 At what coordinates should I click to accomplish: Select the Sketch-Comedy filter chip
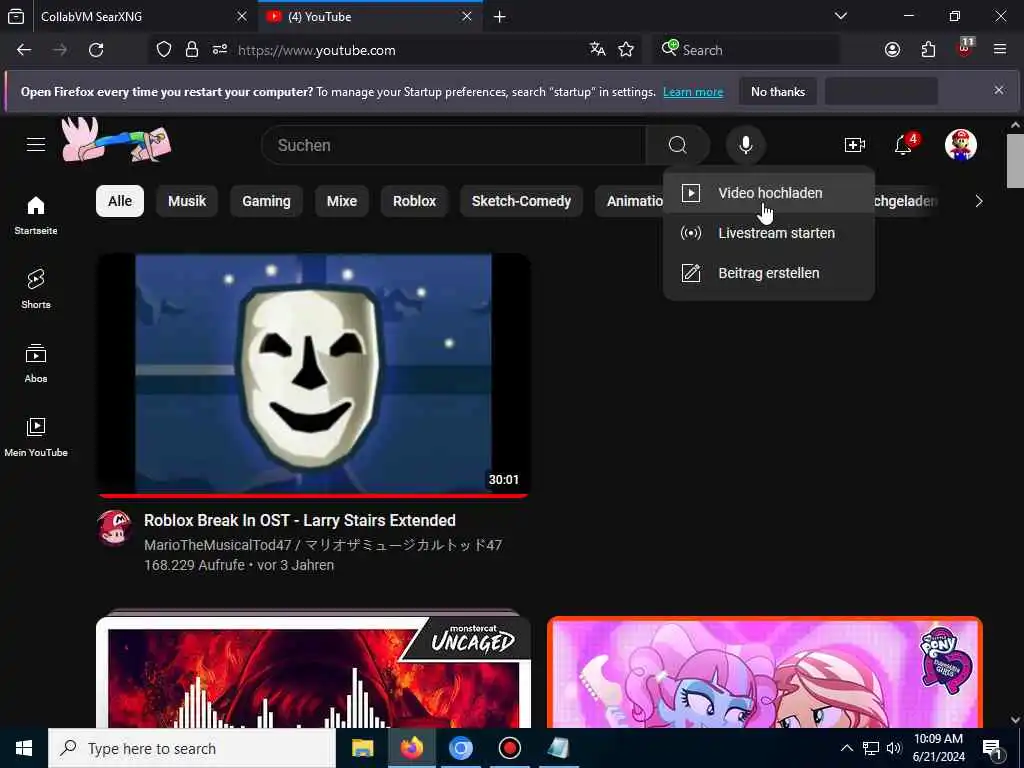521,201
